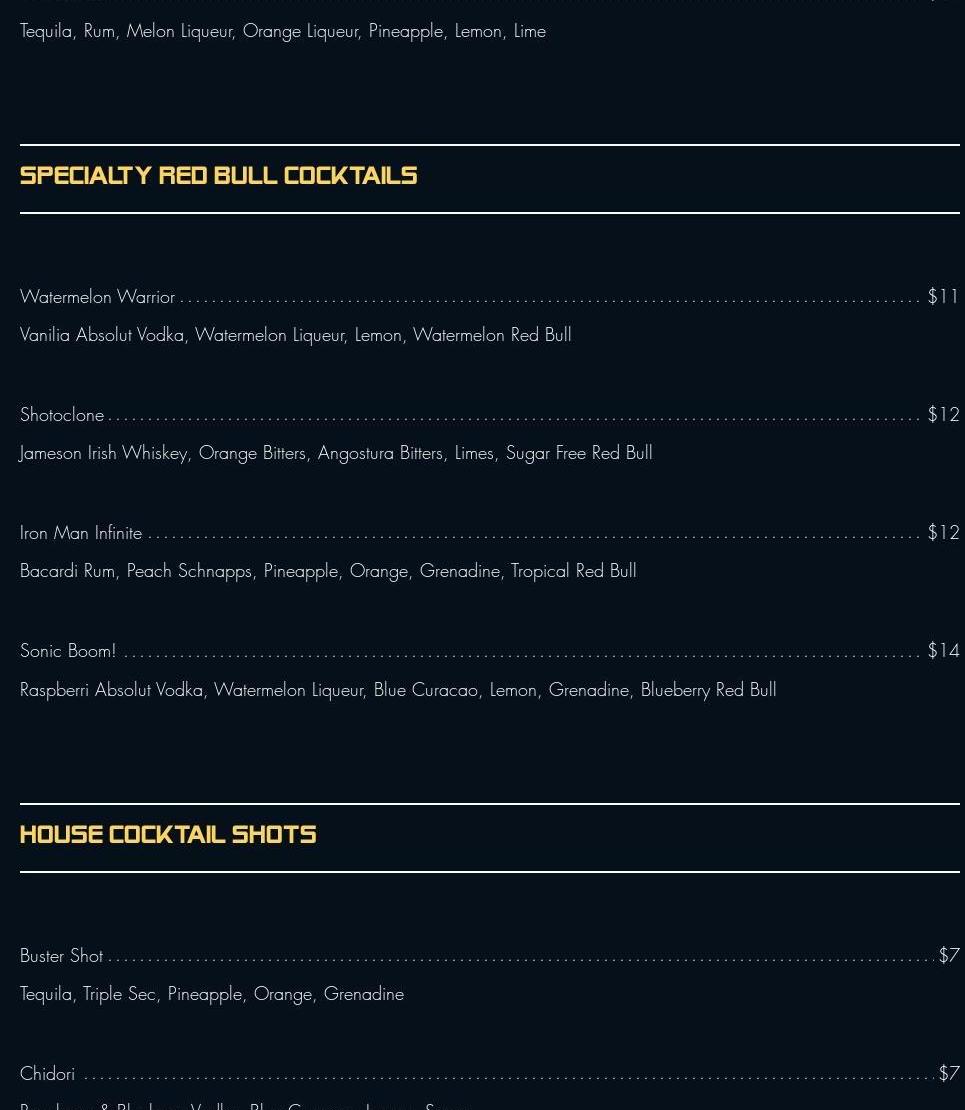Viewport: 965px width, 1110px height.
Task: Select the Chidori shot name
Action: point(48,1074)
